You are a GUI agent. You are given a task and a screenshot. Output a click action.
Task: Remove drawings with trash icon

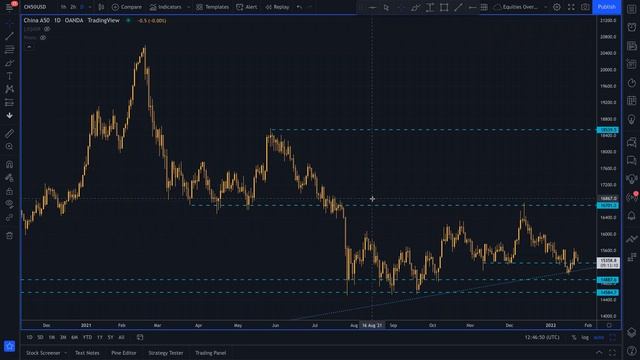click(x=9, y=236)
